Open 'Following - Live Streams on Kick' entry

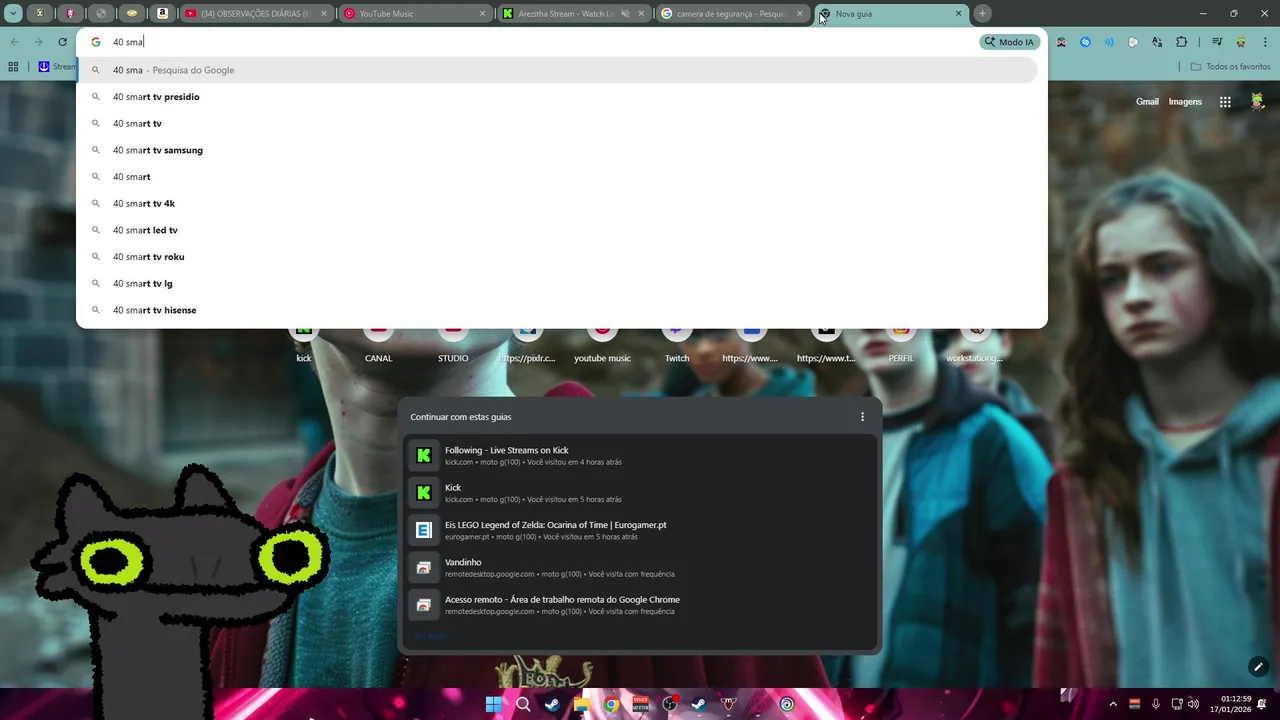click(x=640, y=455)
